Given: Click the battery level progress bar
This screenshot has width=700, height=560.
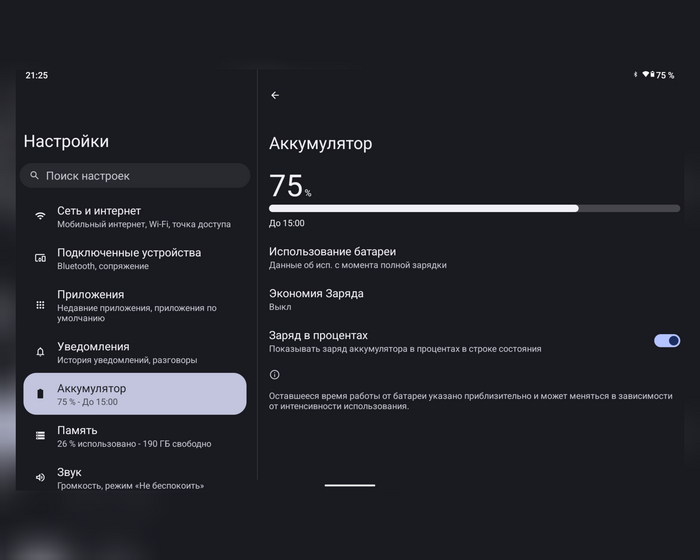Looking at the screenshot, I should [x=474, y=208].
